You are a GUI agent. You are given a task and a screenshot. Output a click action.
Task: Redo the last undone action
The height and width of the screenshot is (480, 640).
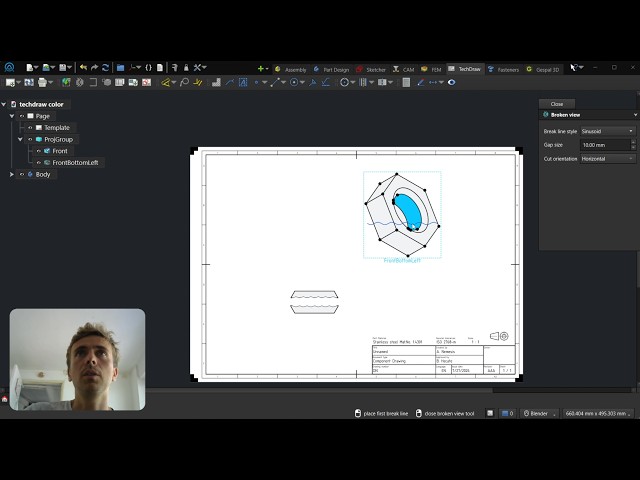click(x=95, y=68)
